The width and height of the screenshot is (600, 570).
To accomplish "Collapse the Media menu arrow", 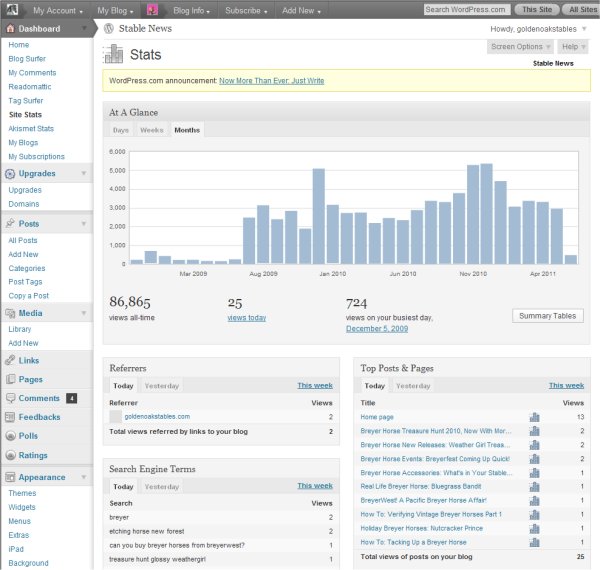I will (x=84, y=313).
